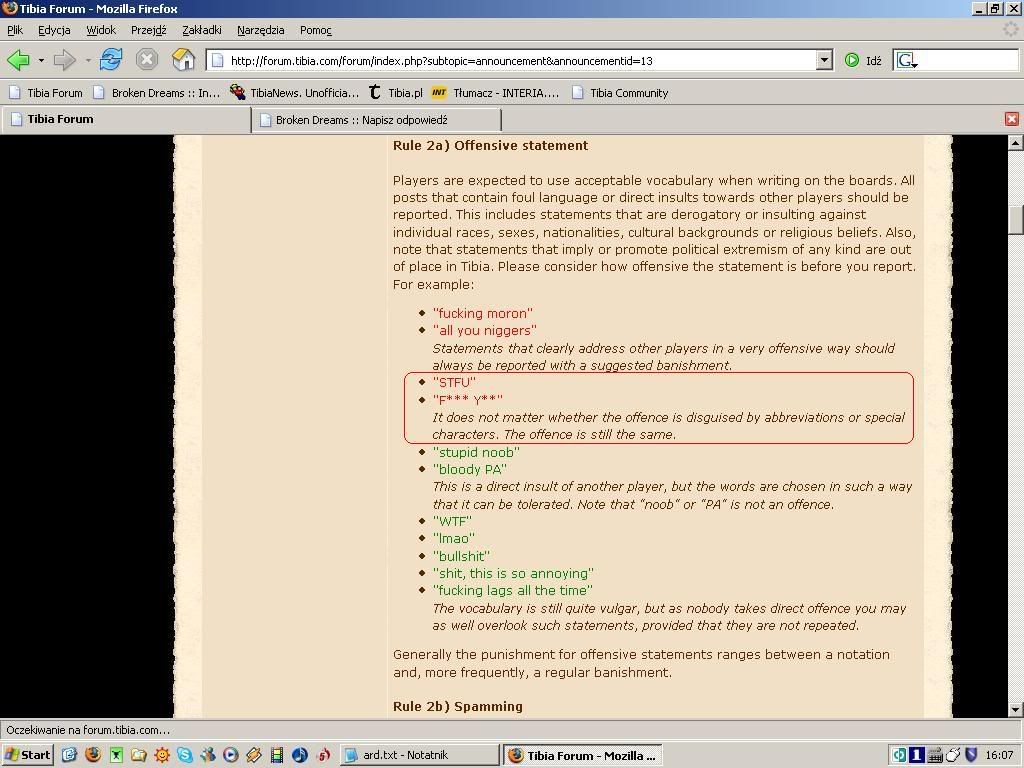1024x768 pixels.
Task: Click the page scrollbar up arrow
Action: point(1016,143)
